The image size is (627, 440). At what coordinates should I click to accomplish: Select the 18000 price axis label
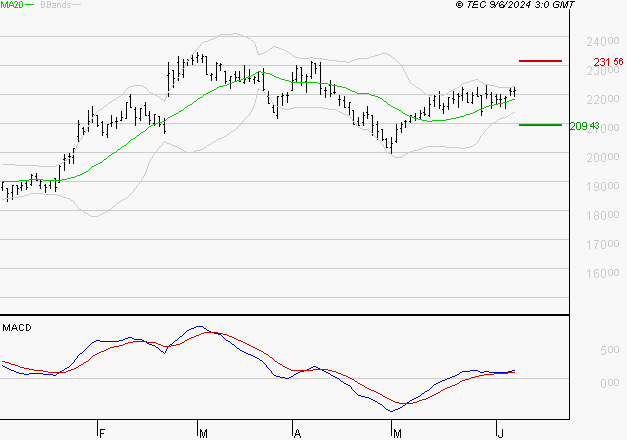pyautogui.click(x=603, y=215)
